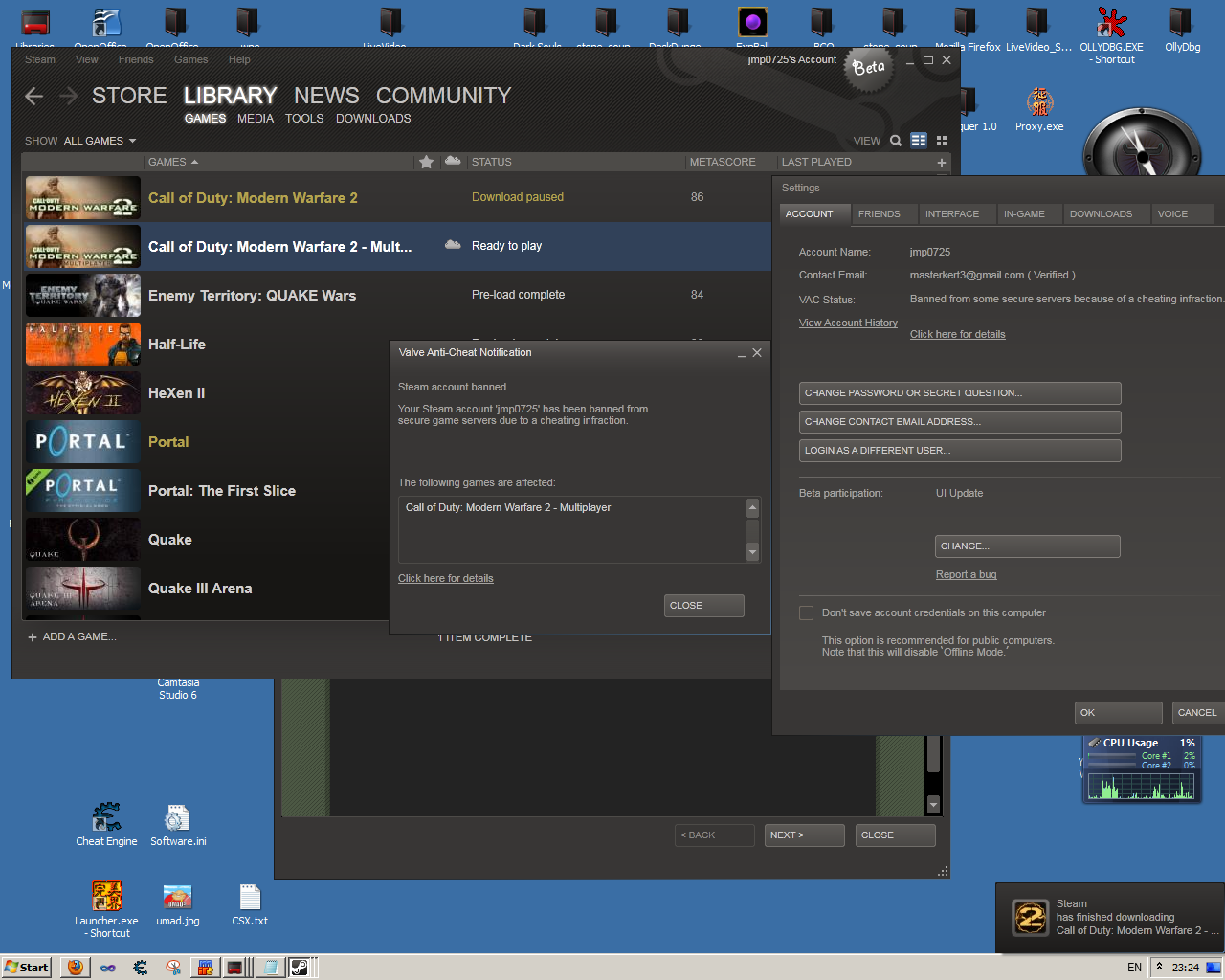Open the Friends menu in Steam
This screenshot has width=1225, height=980.
(x=136, y=59)
